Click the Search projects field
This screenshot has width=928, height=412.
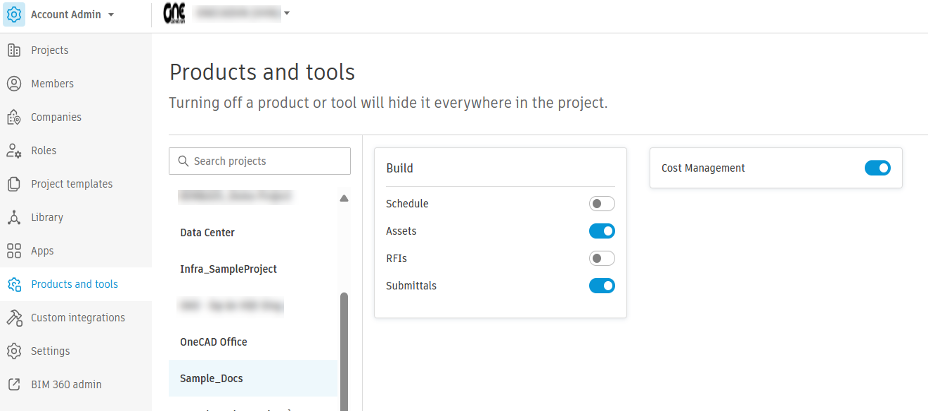click(x=260, y=161)
